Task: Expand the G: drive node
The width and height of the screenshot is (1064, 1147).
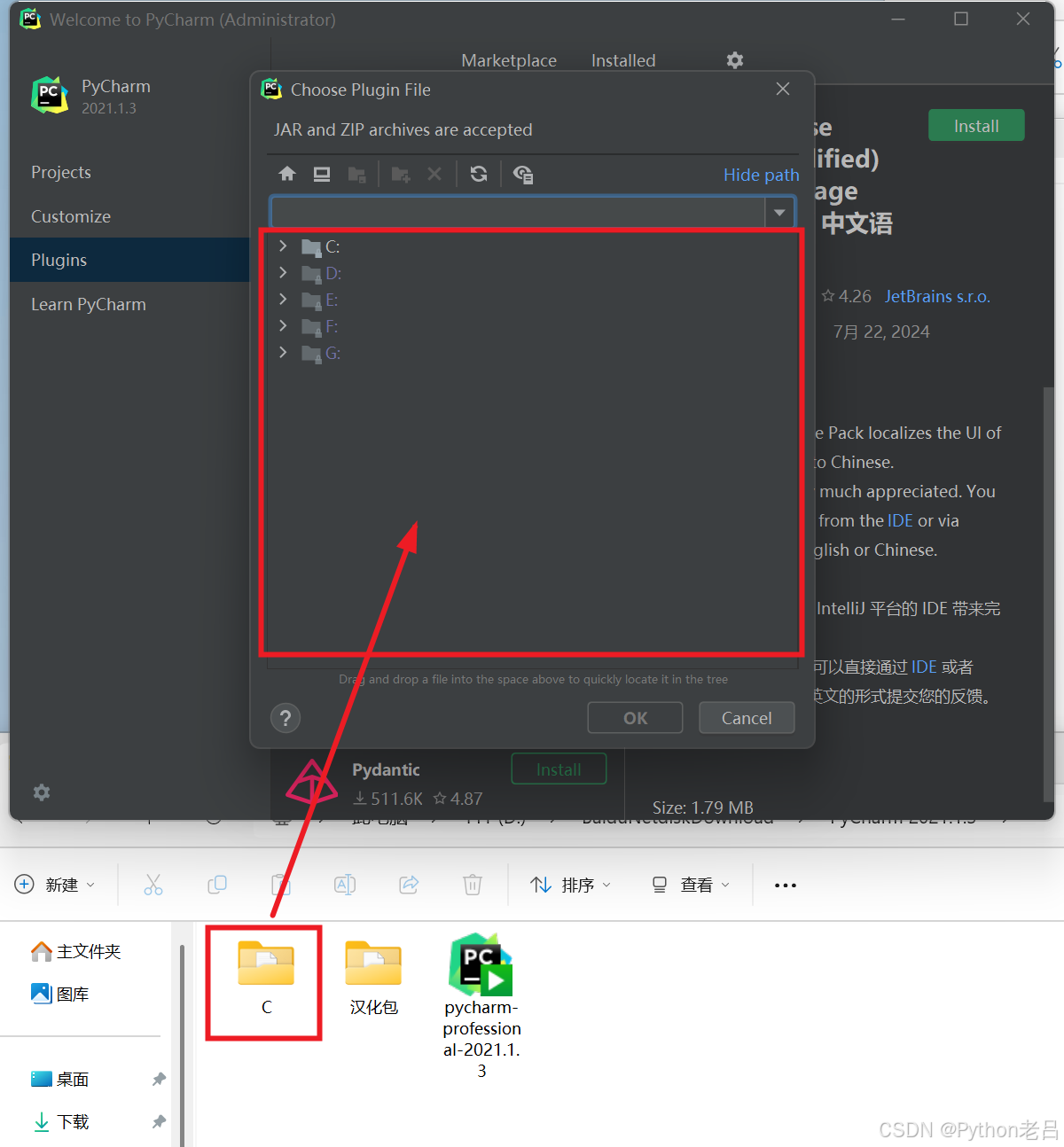Action: pos(283,352)
